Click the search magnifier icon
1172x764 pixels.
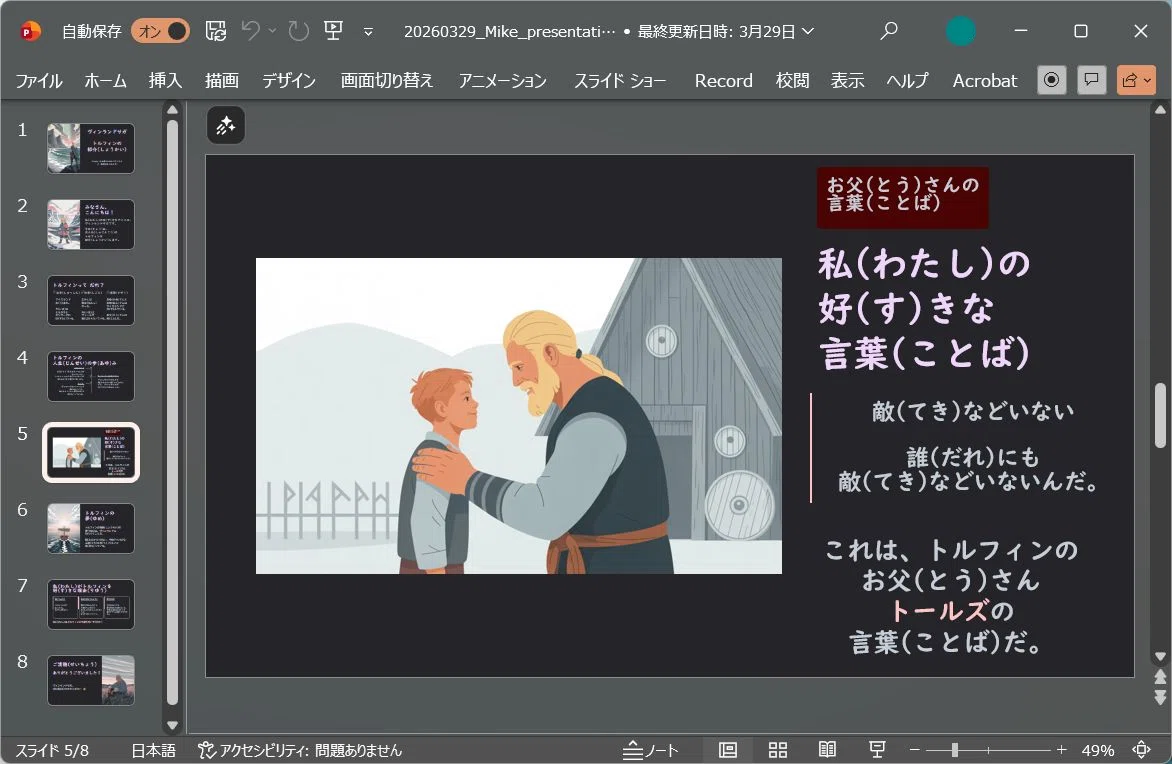[889, 31]
